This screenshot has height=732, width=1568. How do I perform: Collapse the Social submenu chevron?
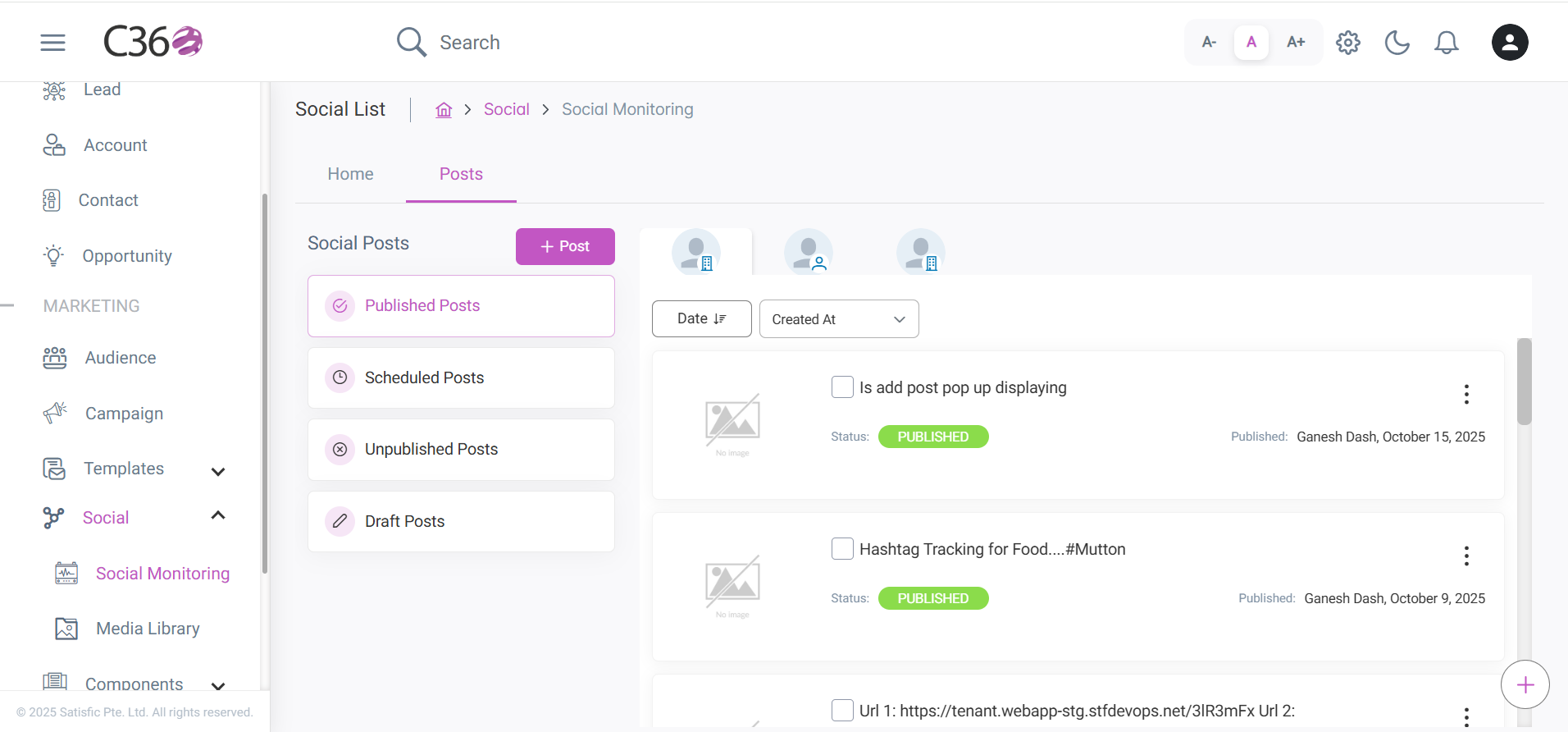click(x=218, y=515)
